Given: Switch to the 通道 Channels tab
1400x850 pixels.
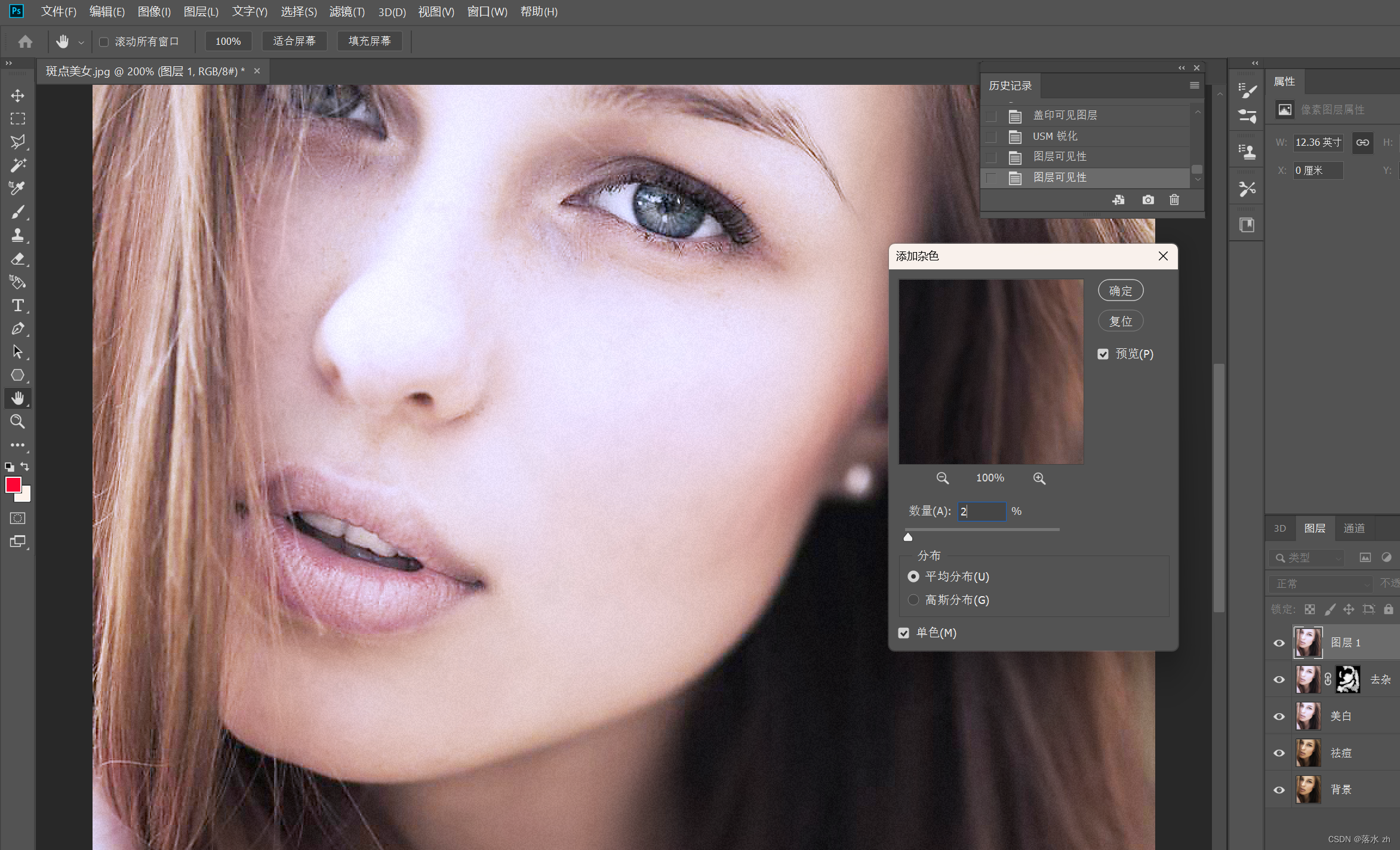Looking at the screenshot, I should tap(1353, 528).
